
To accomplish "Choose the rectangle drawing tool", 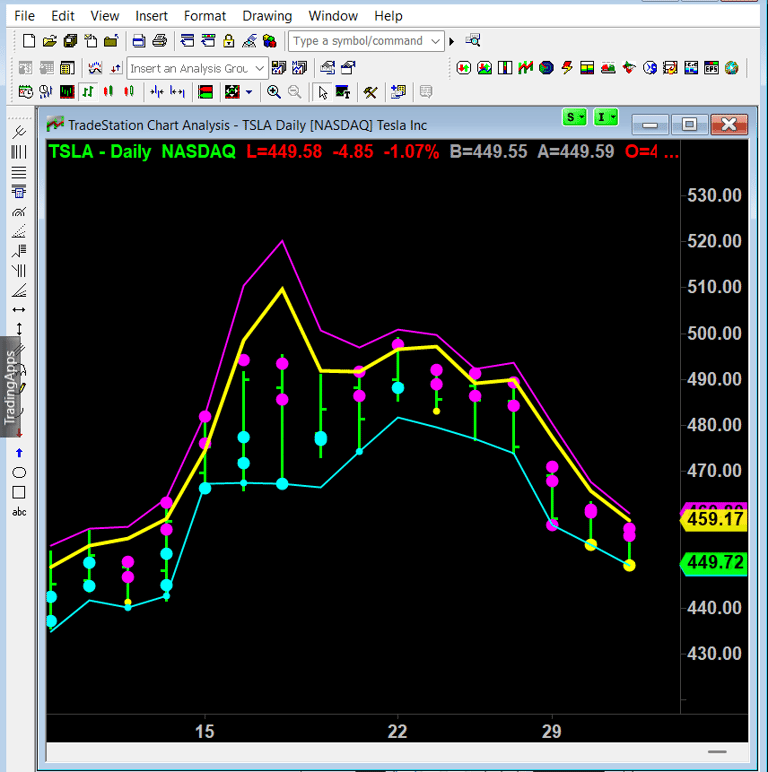I will point(19,492).
